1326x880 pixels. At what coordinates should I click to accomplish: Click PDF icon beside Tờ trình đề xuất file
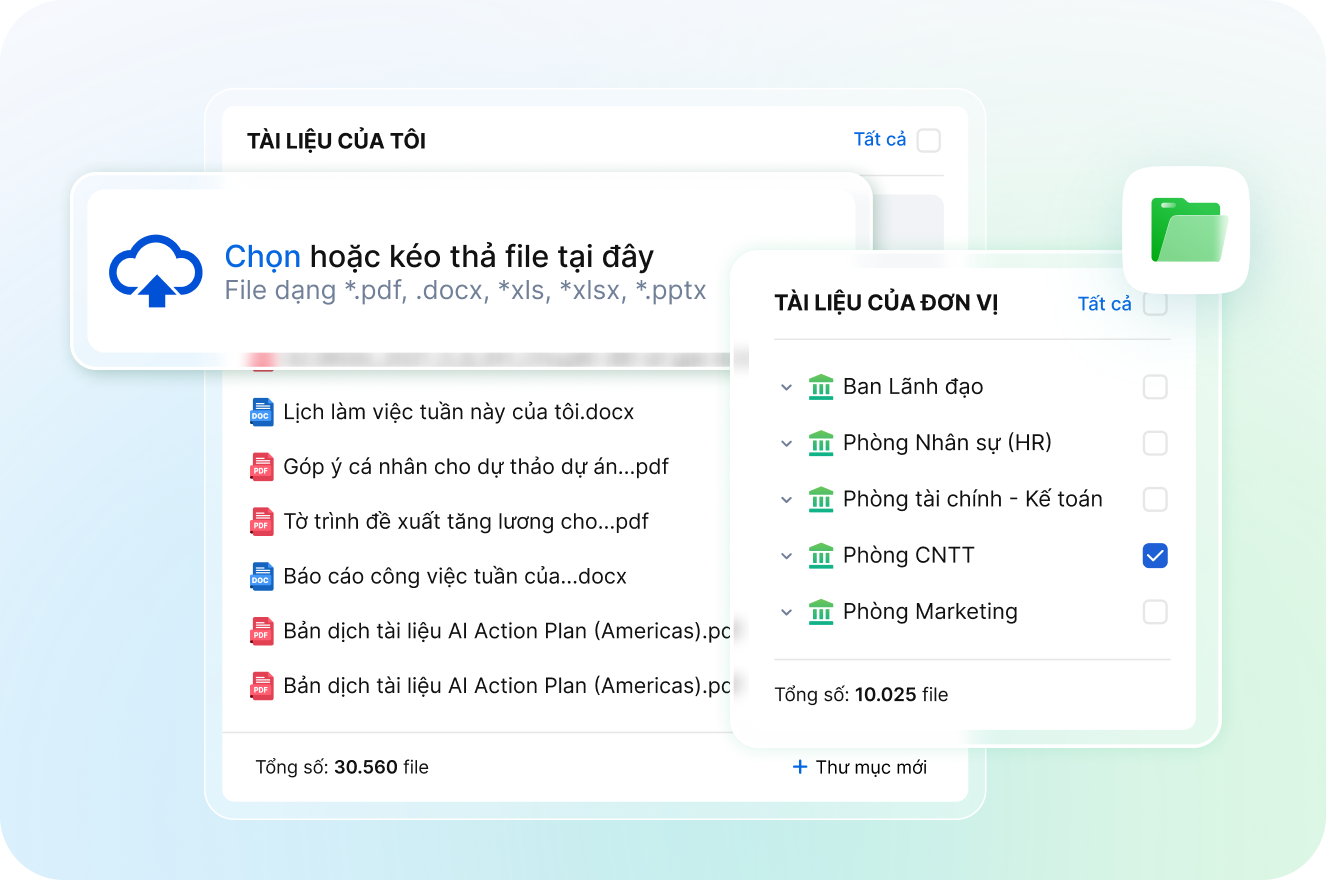[261, 522]
